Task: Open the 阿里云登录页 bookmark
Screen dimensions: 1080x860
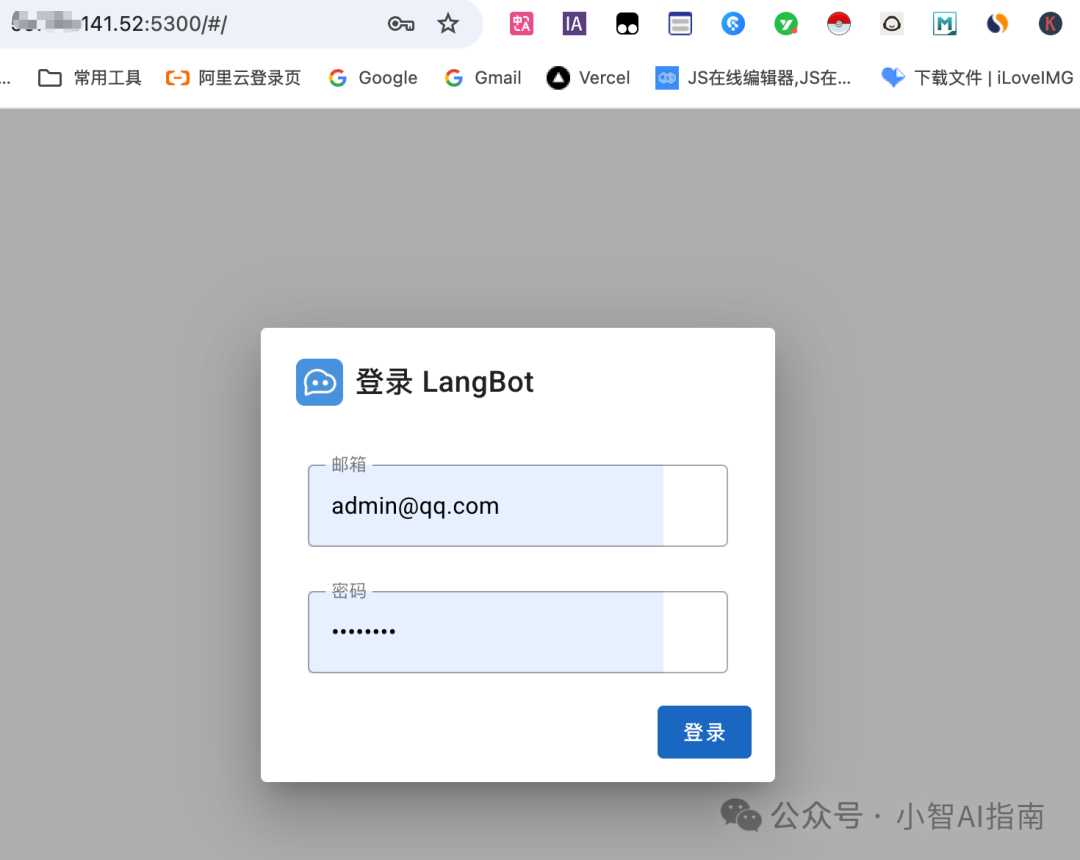Action: pyautogui.click(x=233, y=78)
